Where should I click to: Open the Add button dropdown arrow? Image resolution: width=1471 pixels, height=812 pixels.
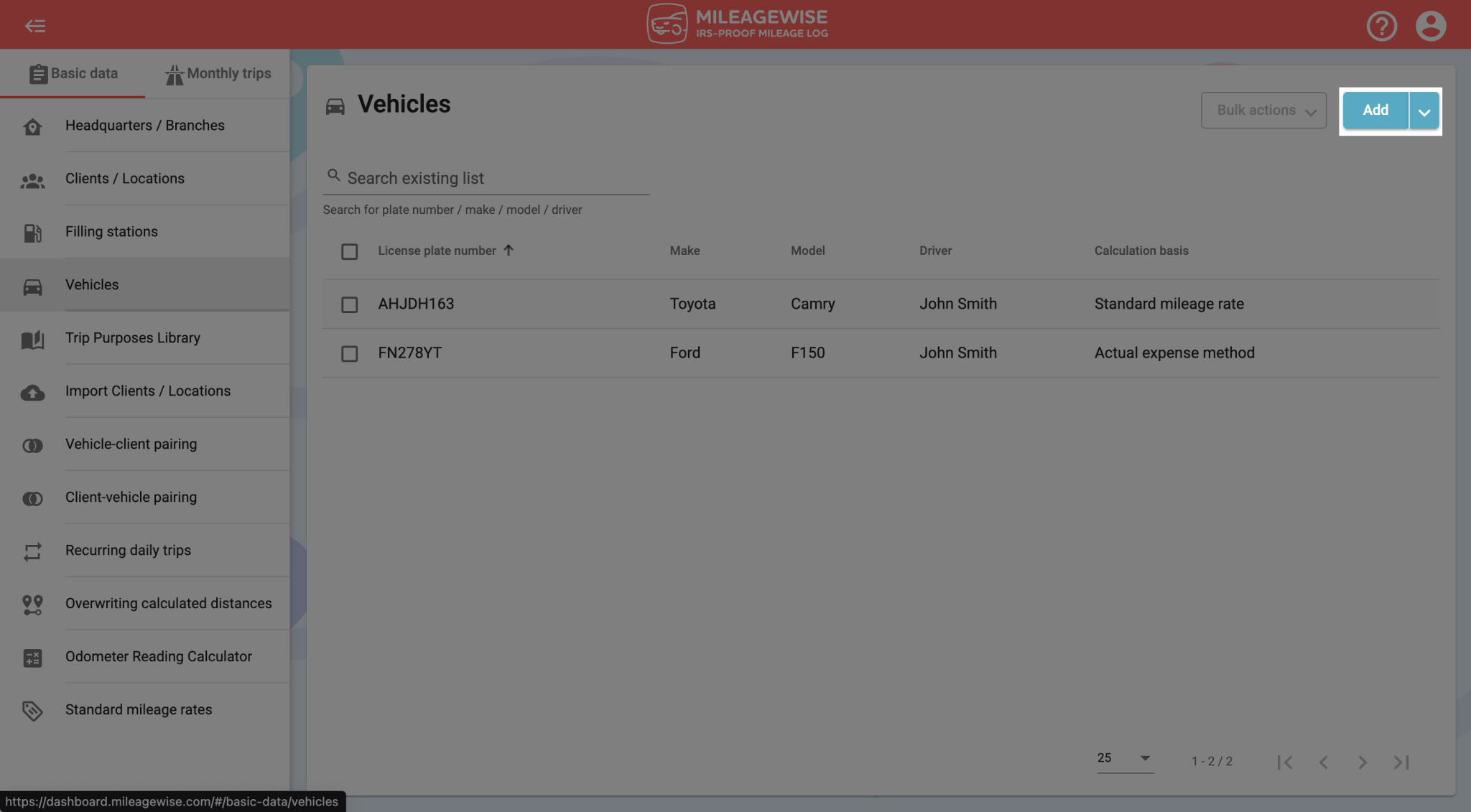coord(1424,111)
